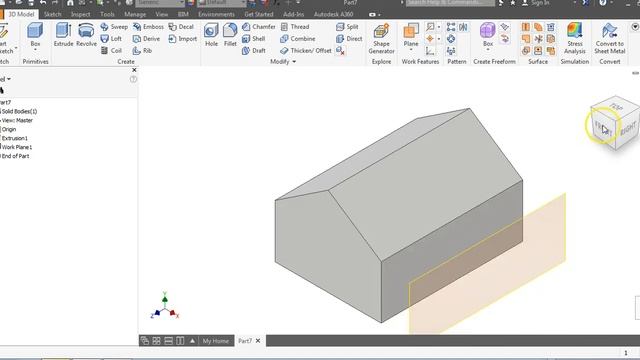Open the Sketch ribbon tab
This screenshot has width=640, height=360.
coord(52,14)
